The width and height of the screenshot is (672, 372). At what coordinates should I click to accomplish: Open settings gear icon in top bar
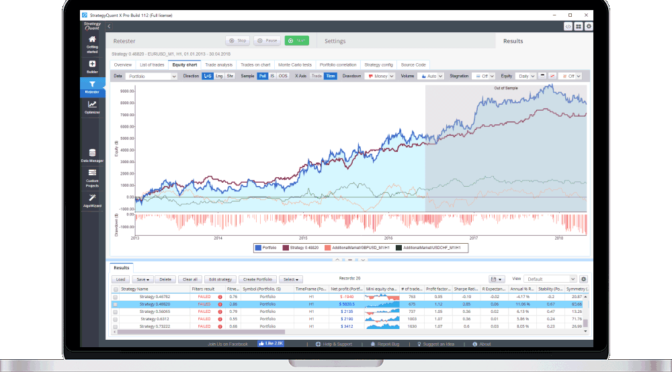(x=588, y=27)
